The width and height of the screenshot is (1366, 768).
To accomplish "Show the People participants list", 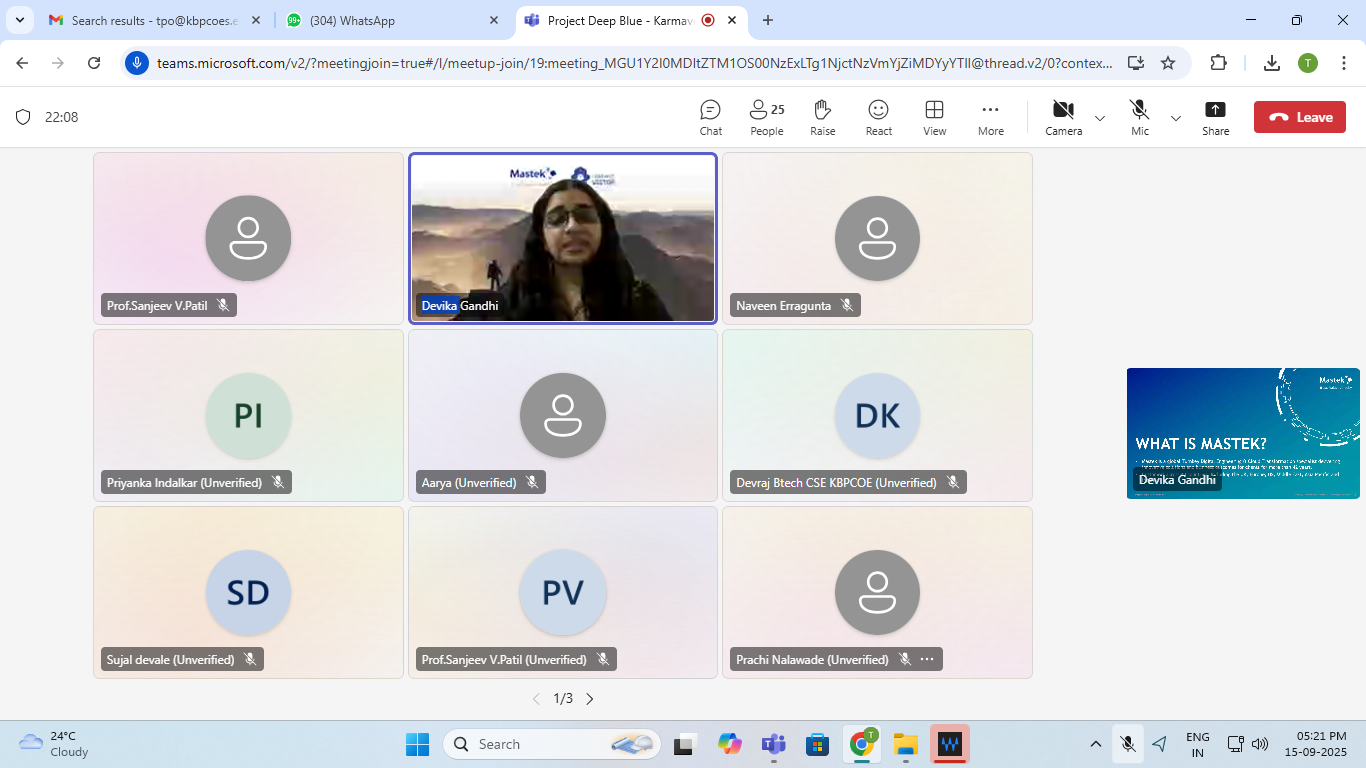I will (767, 117).
